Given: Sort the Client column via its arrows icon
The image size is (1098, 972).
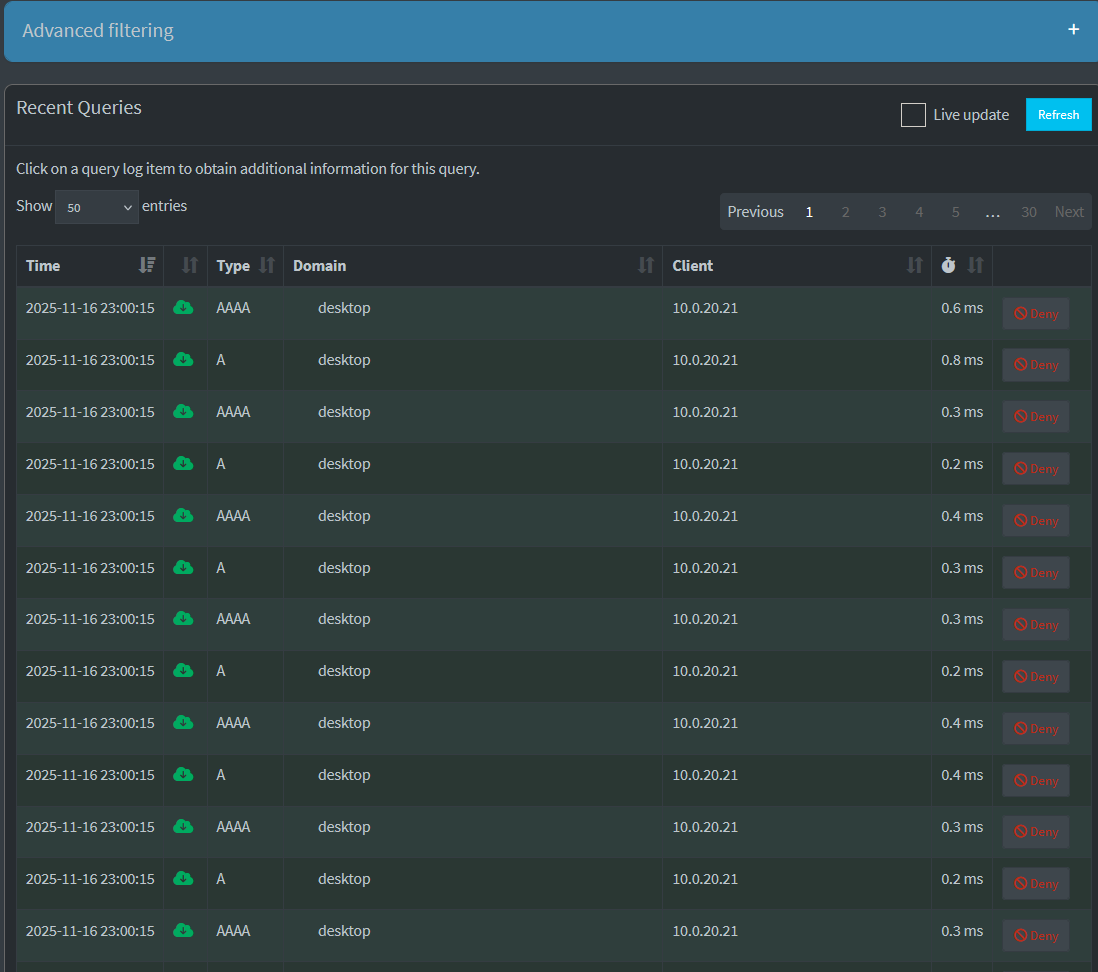Looking at the screenshot, I should (914, 265).
